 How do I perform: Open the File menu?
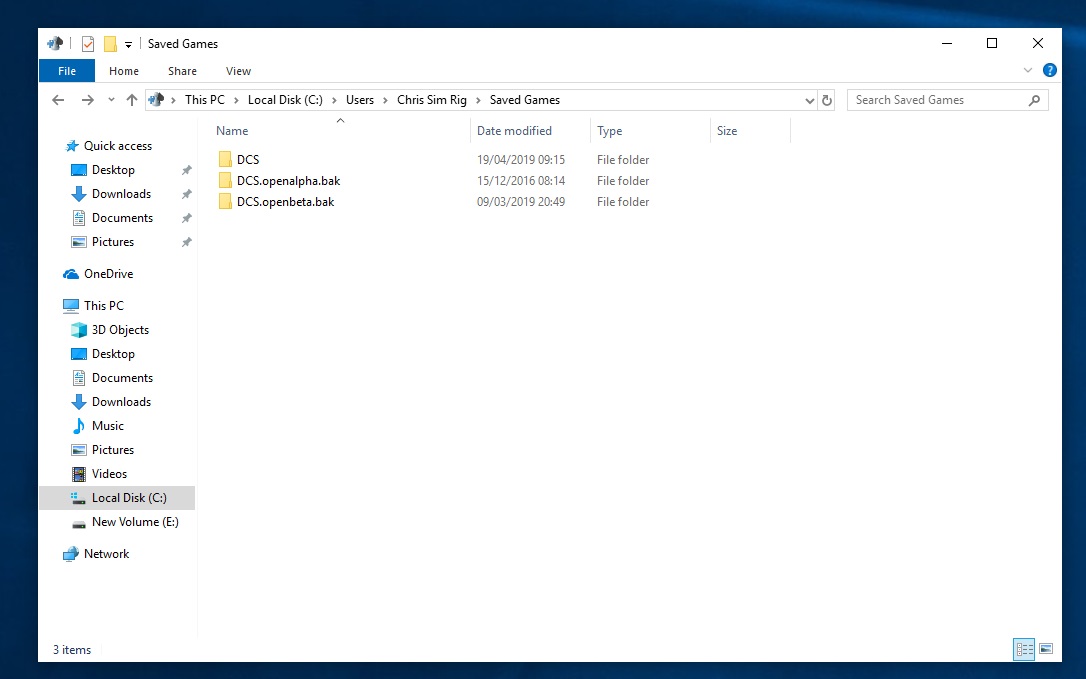pyautogui.click(x=67, y=71)
